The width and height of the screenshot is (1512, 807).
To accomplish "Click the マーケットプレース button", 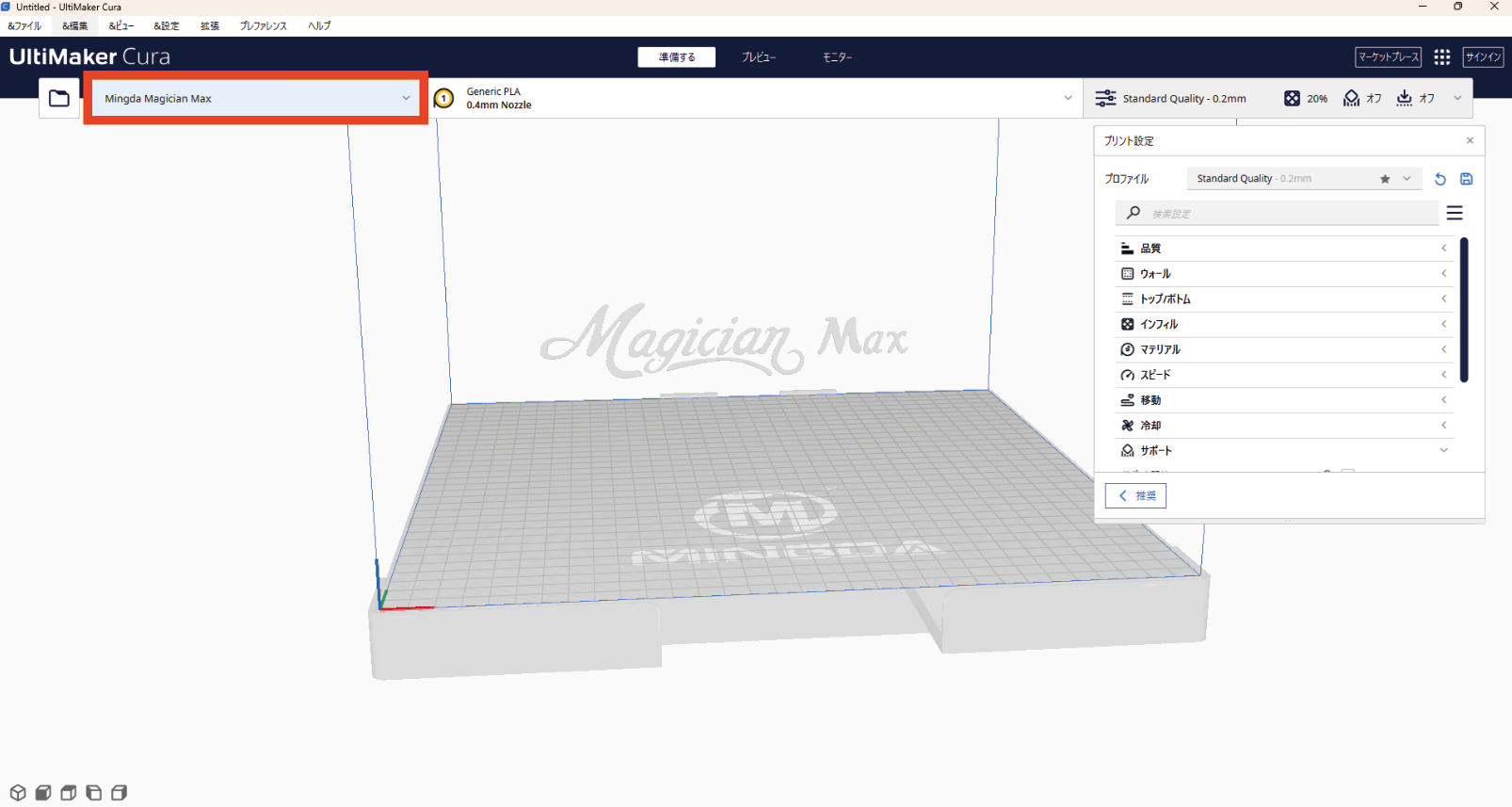I will [x=1388, y=57].
